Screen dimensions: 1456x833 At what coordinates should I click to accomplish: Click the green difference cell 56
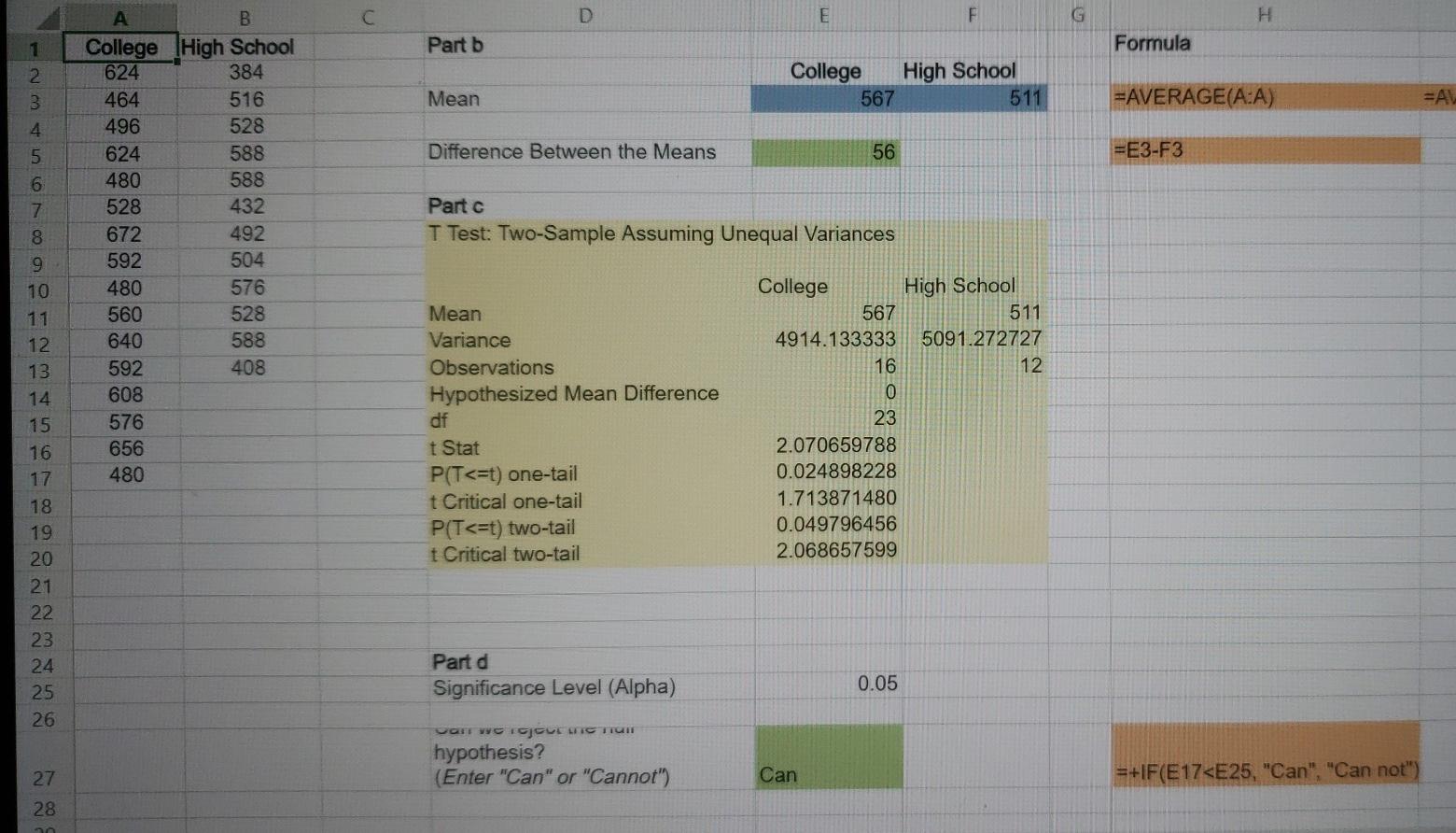(x=826, y=152)
